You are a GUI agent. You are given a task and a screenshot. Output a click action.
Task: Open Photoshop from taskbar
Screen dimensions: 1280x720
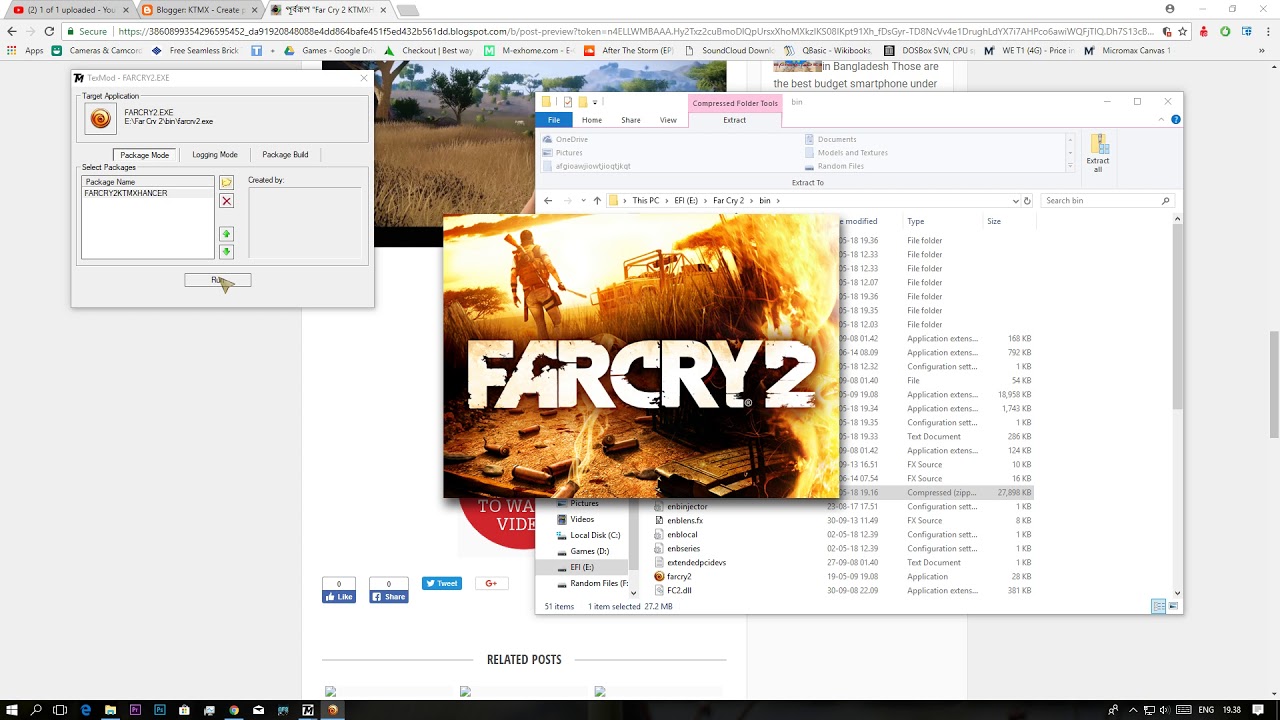(160, 710)
